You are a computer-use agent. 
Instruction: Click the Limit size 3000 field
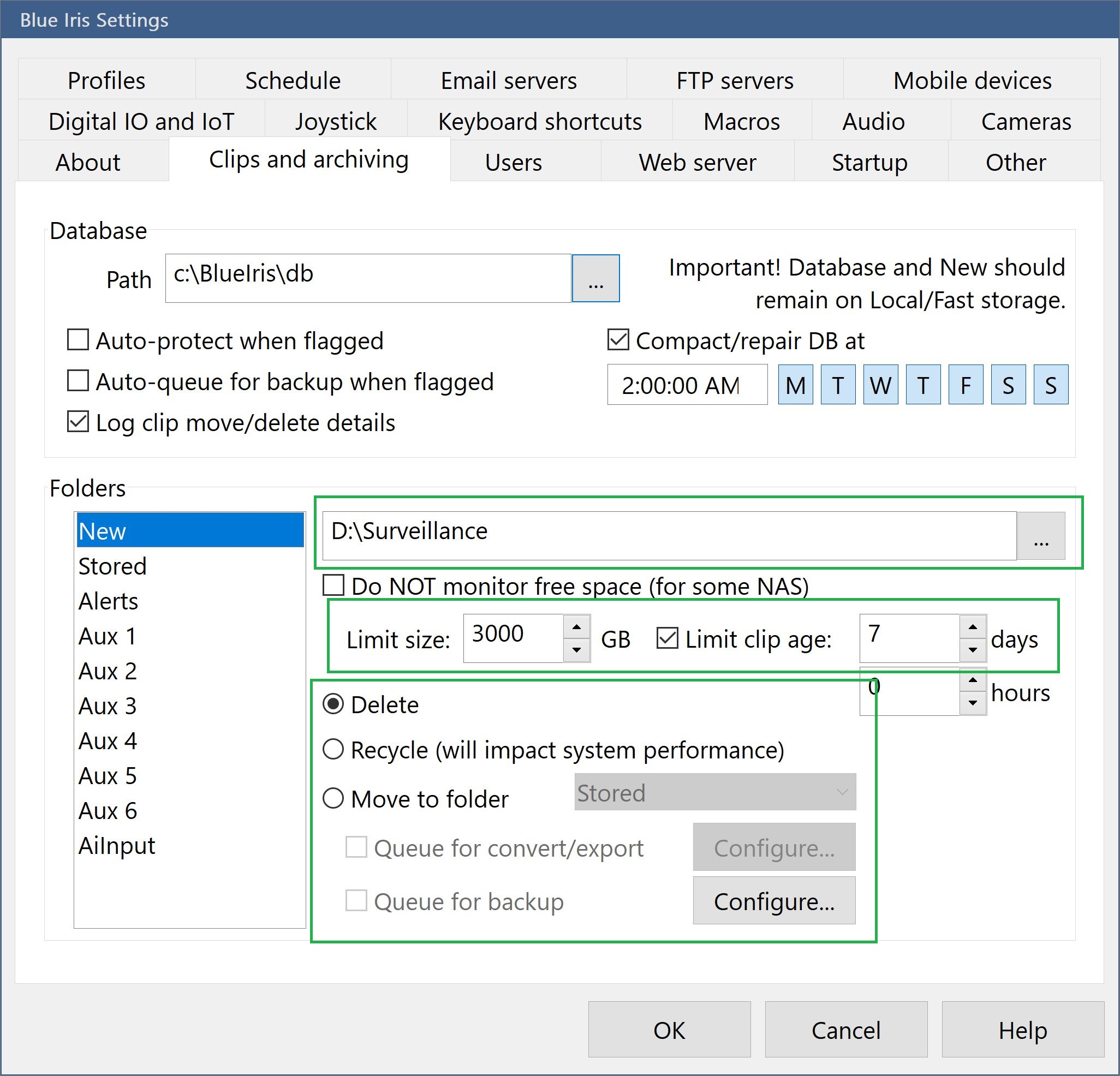[x=513, y=638]
